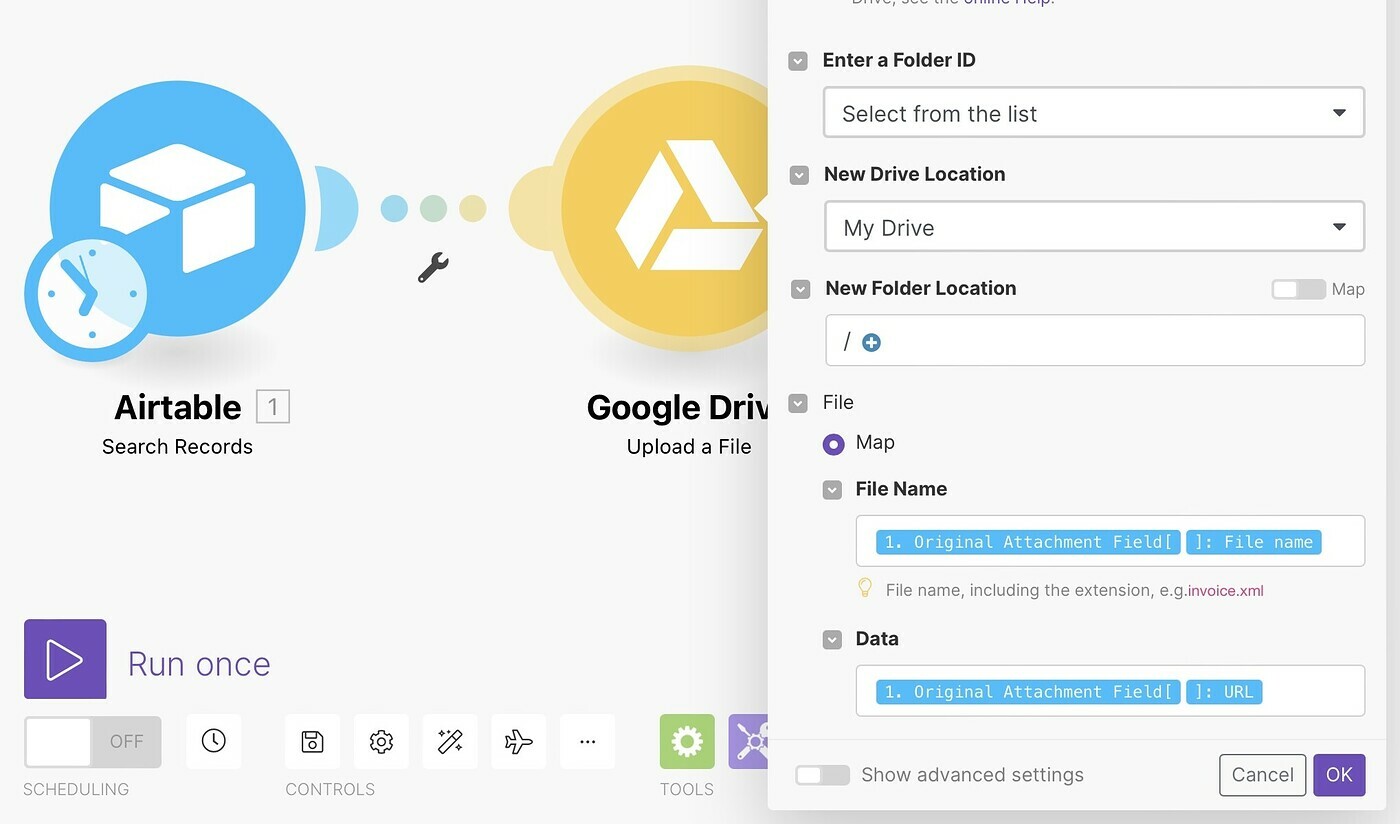Click the auto-align magic wand icon
1400x824 pixels.
(450, 741)
